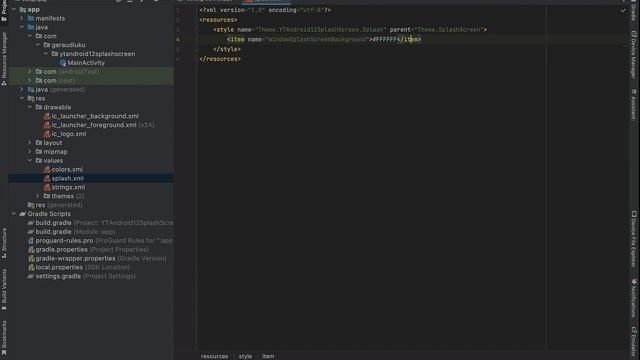Select the mipmap folder label
Image resolution: width=640 pixels, height=360 pixels.
[x=56, y=152]
